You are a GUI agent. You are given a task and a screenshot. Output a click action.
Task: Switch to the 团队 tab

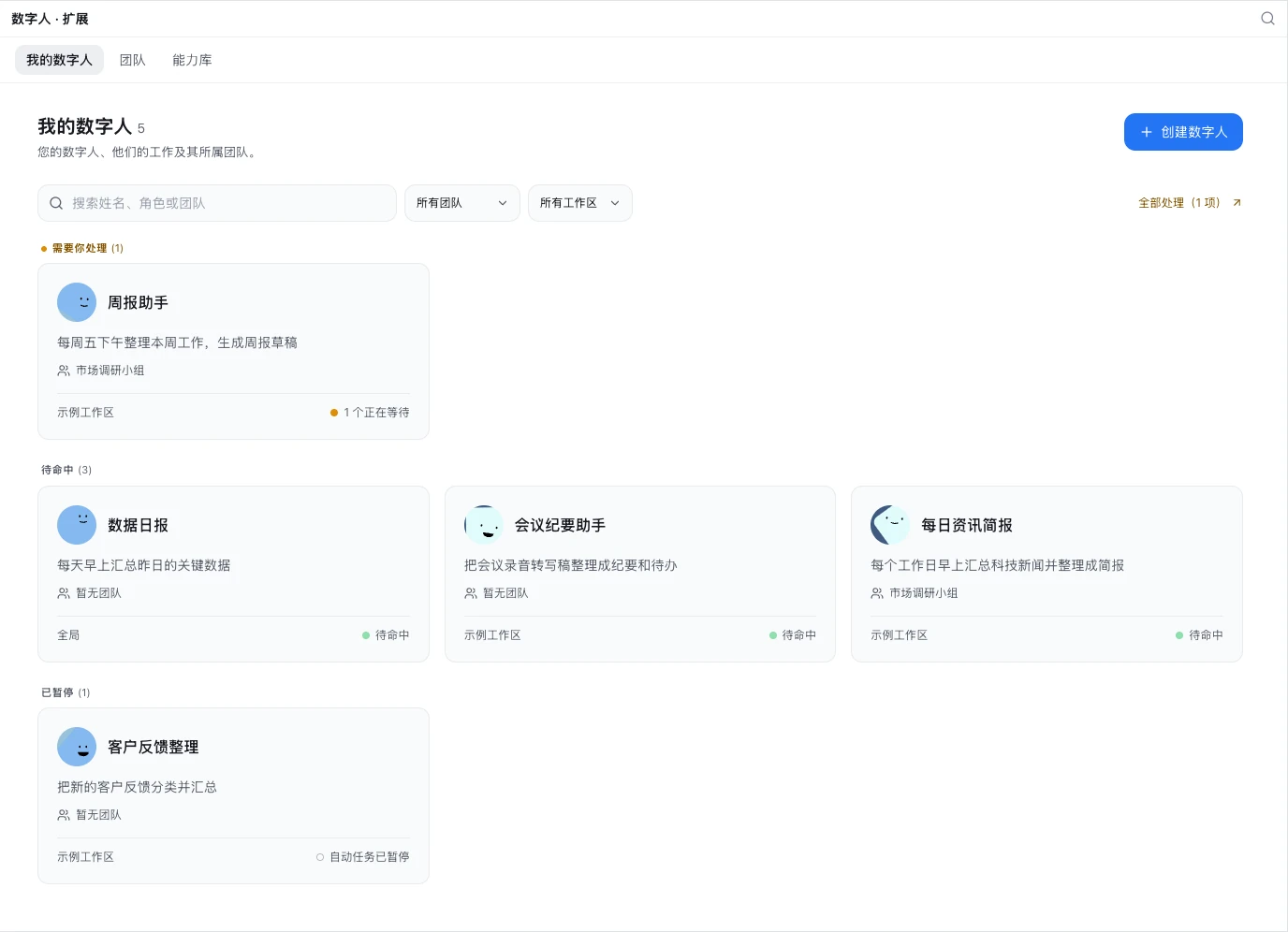(133, 60)
